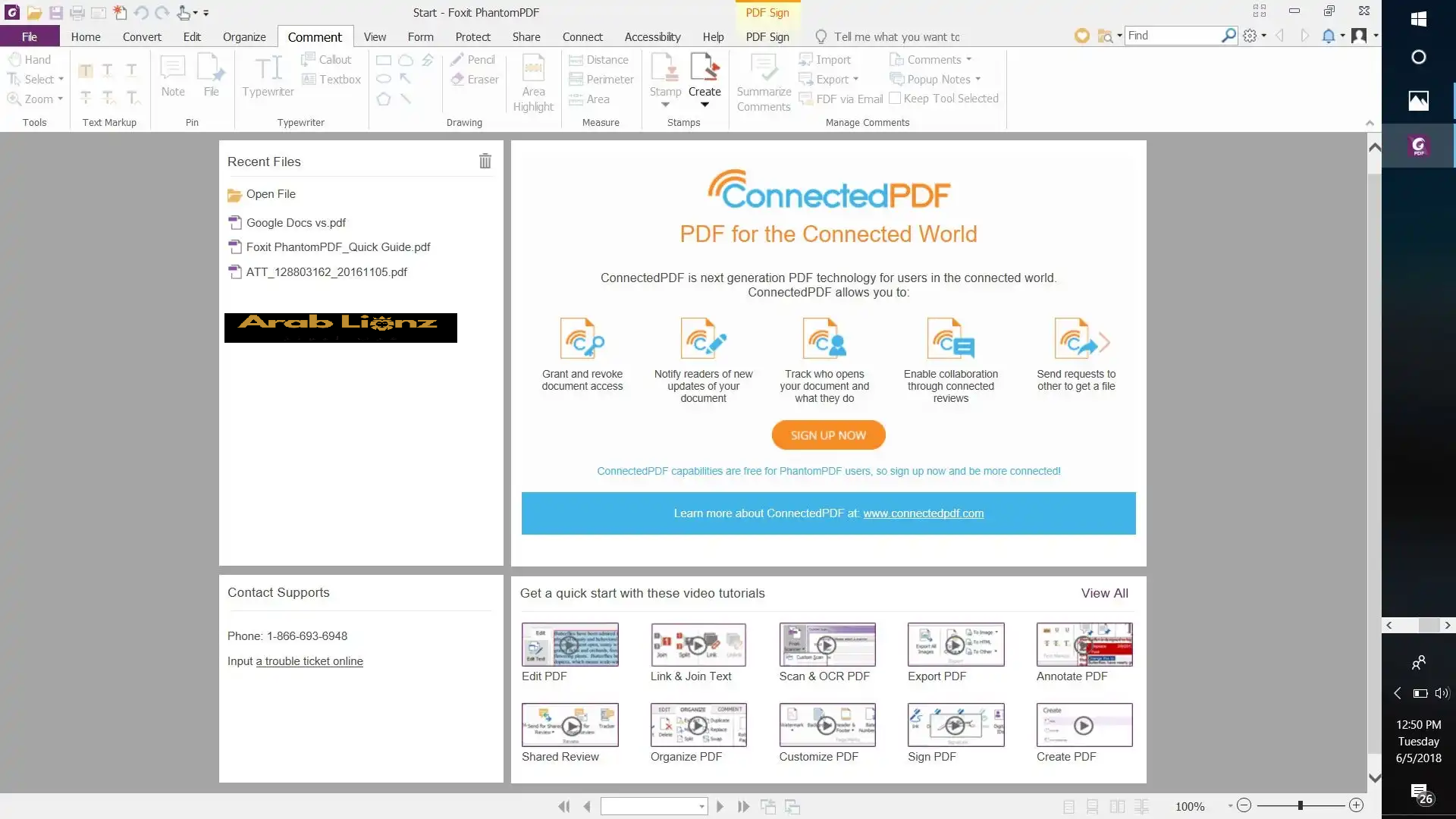The height and width of the screenshot is (819, 1456).
Task: Open the Create stamp dropdown
Action: [x=704, y=105]
